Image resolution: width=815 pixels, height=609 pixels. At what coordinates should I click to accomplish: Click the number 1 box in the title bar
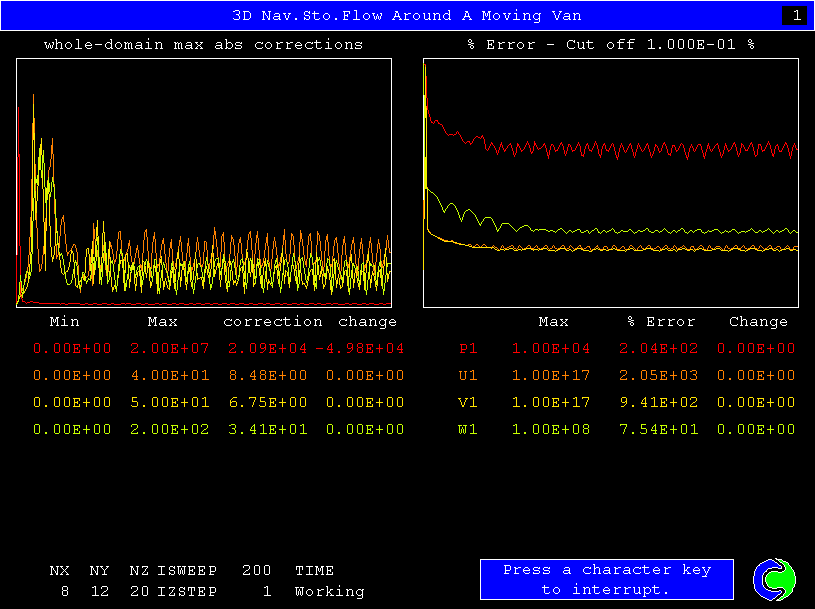click(795, 16)
